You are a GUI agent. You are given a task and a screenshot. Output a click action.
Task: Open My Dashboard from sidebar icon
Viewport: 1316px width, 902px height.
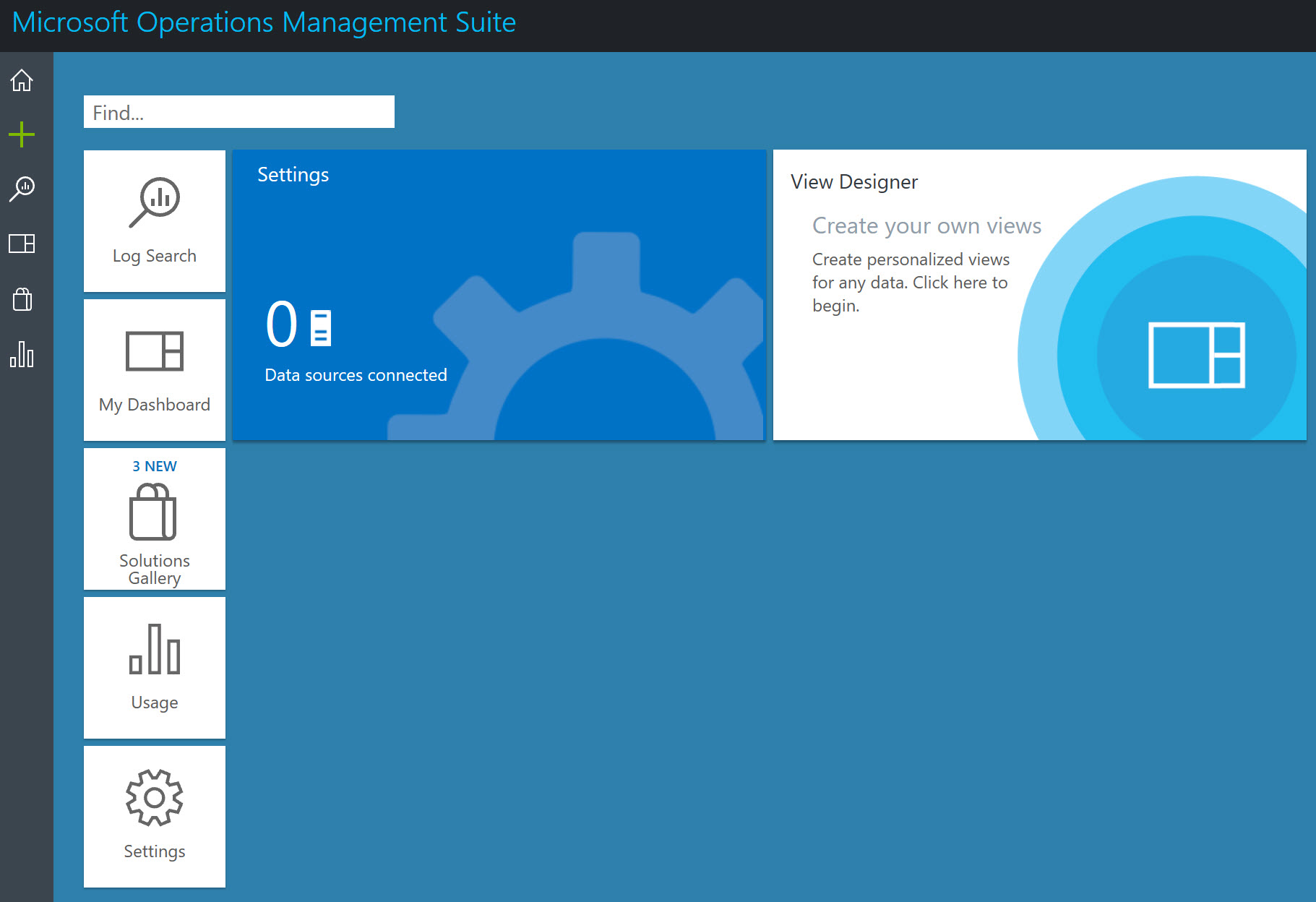point(22,244)
